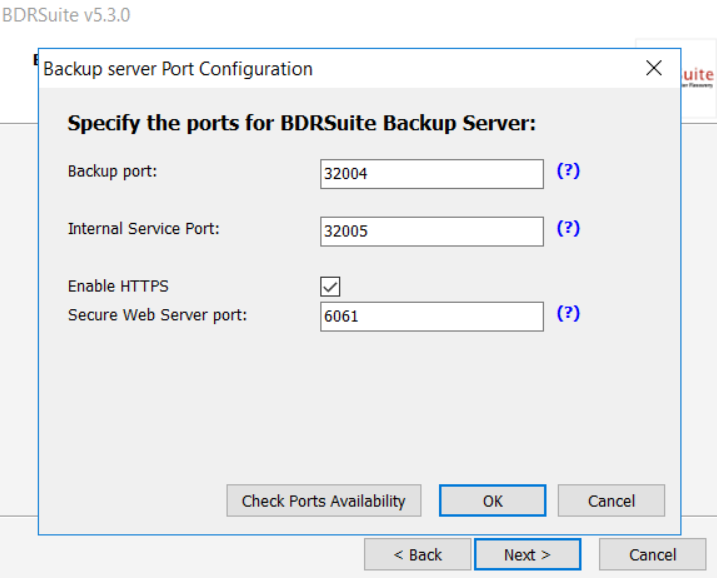Disable the Enable HTTPS checkbox
The width and height of the screenshot is (717, 578).
coord(330,287)
